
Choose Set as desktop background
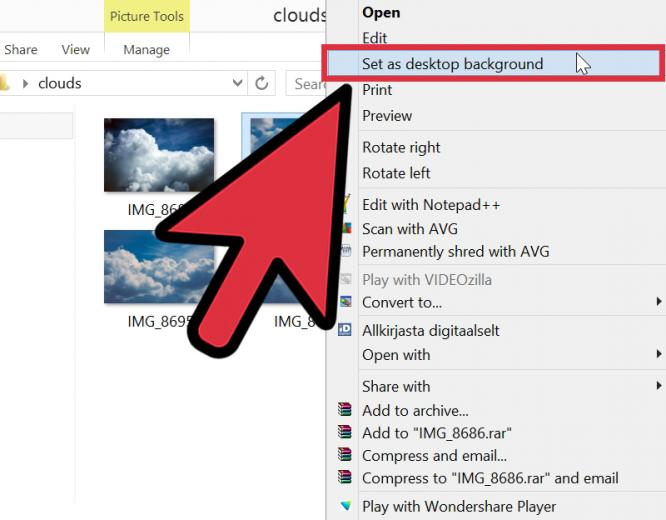(452, 64)
